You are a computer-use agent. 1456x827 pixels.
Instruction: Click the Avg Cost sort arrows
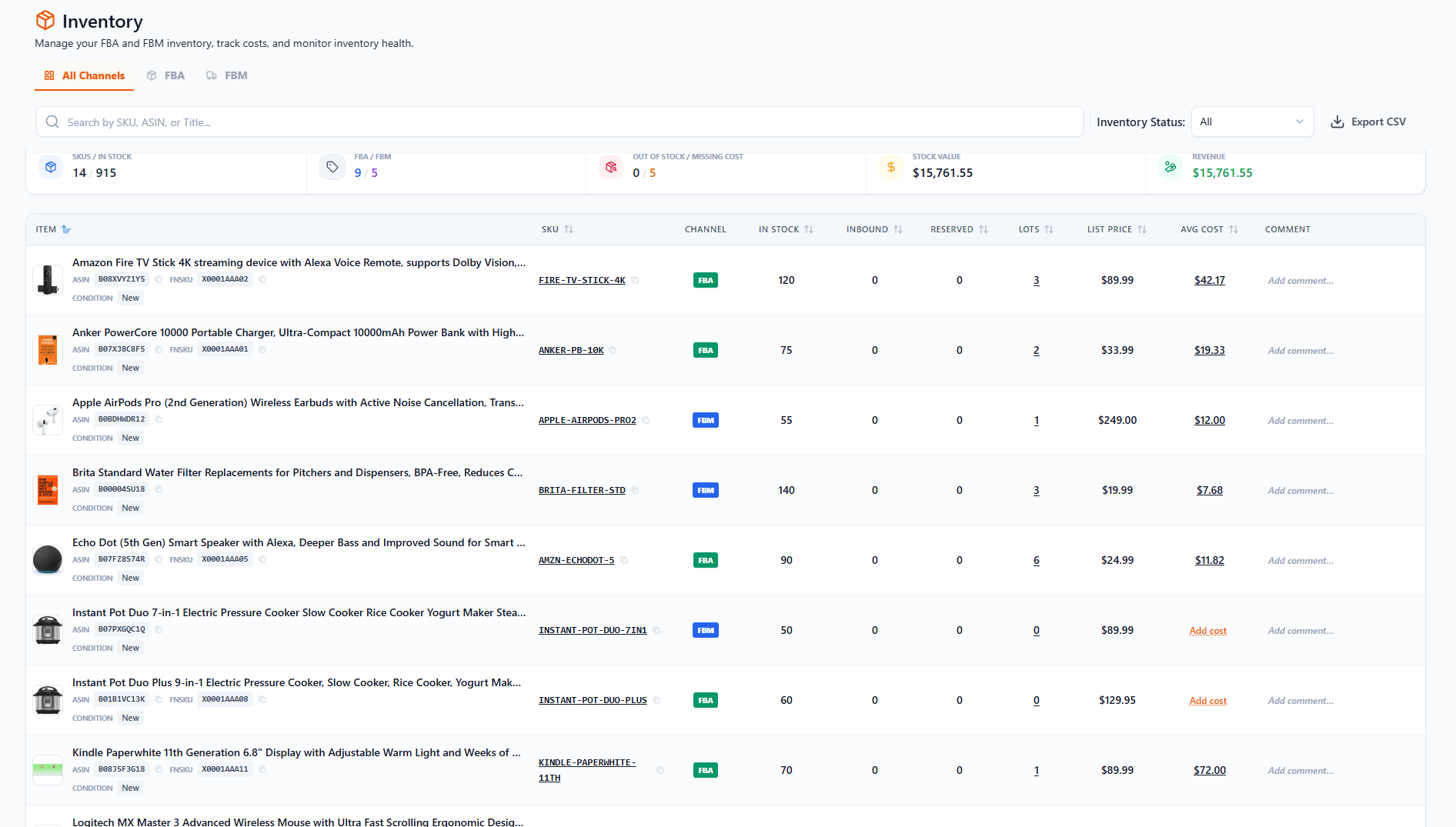coord(1234,229)
